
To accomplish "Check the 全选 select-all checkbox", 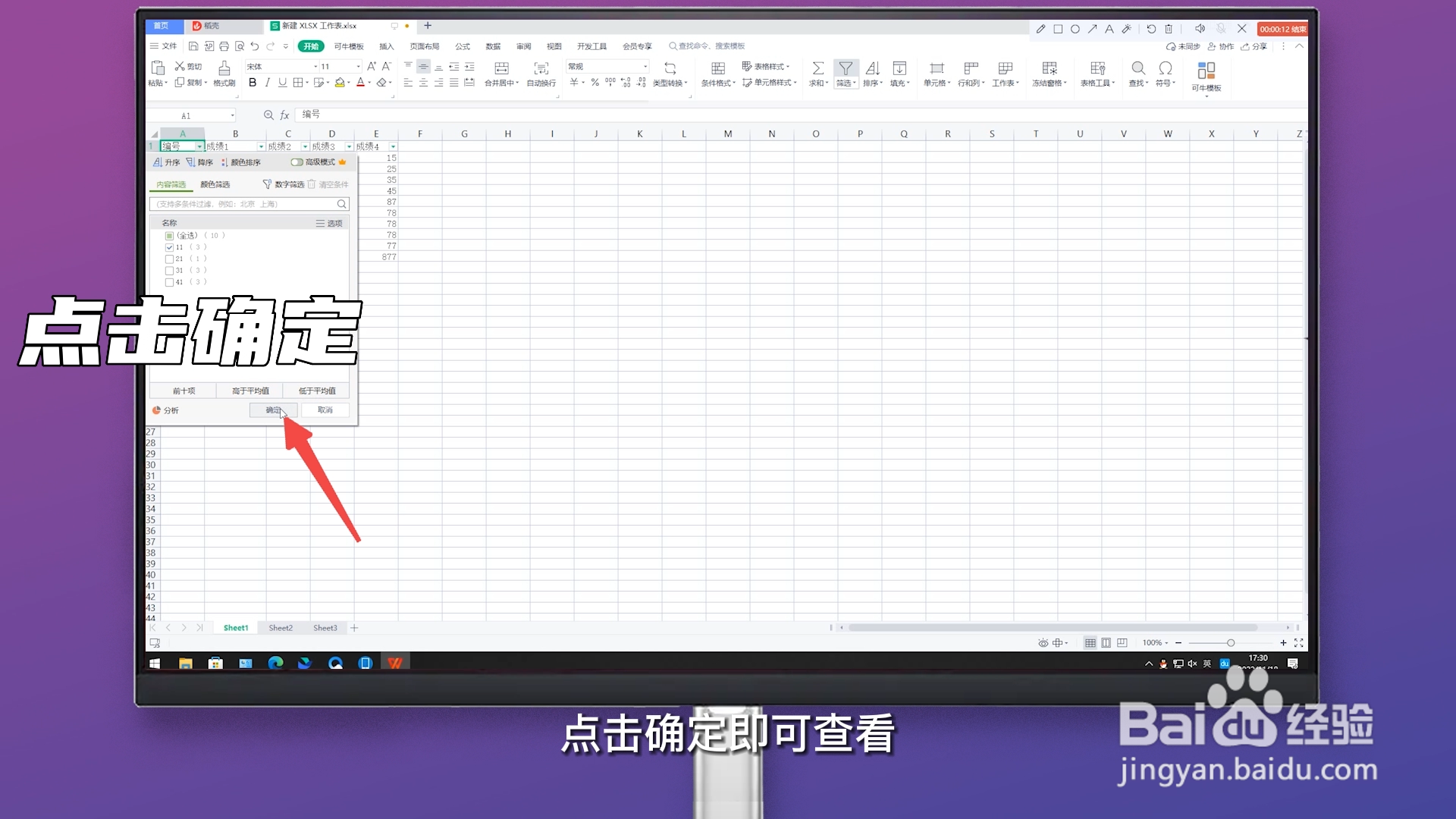I will [170, 235].
